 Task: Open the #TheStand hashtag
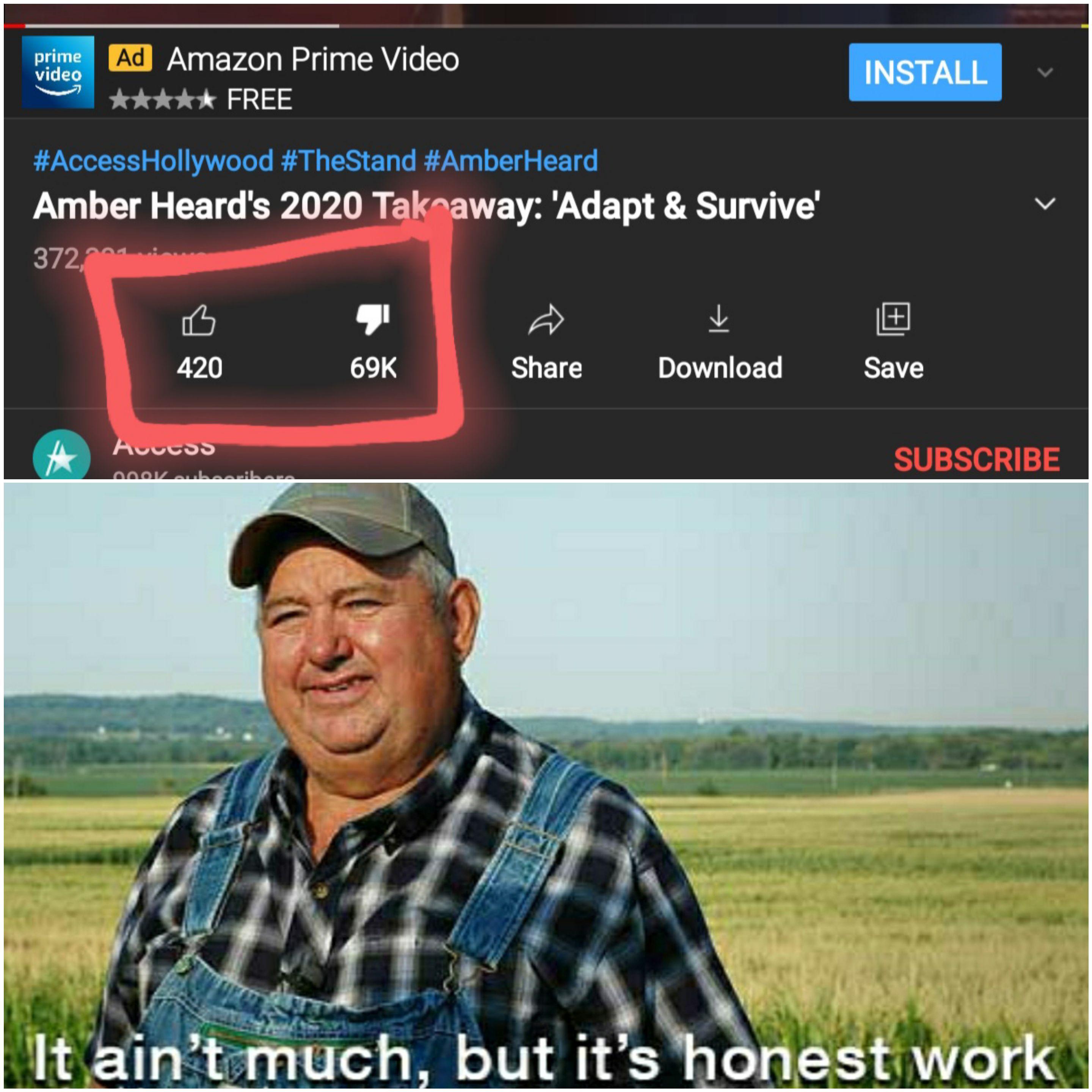349,160
